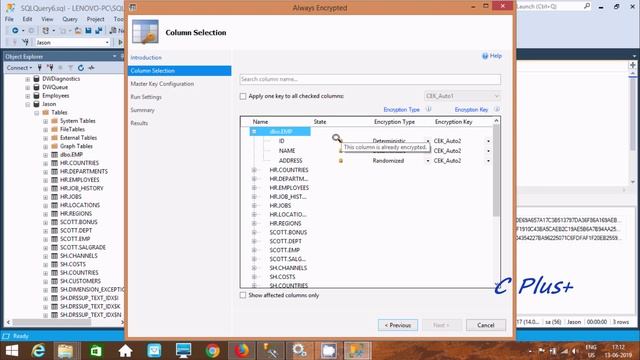Select HR.EMPLOYEES table in Object Explorer
This screenshot has height=360, width=640.
79,180
